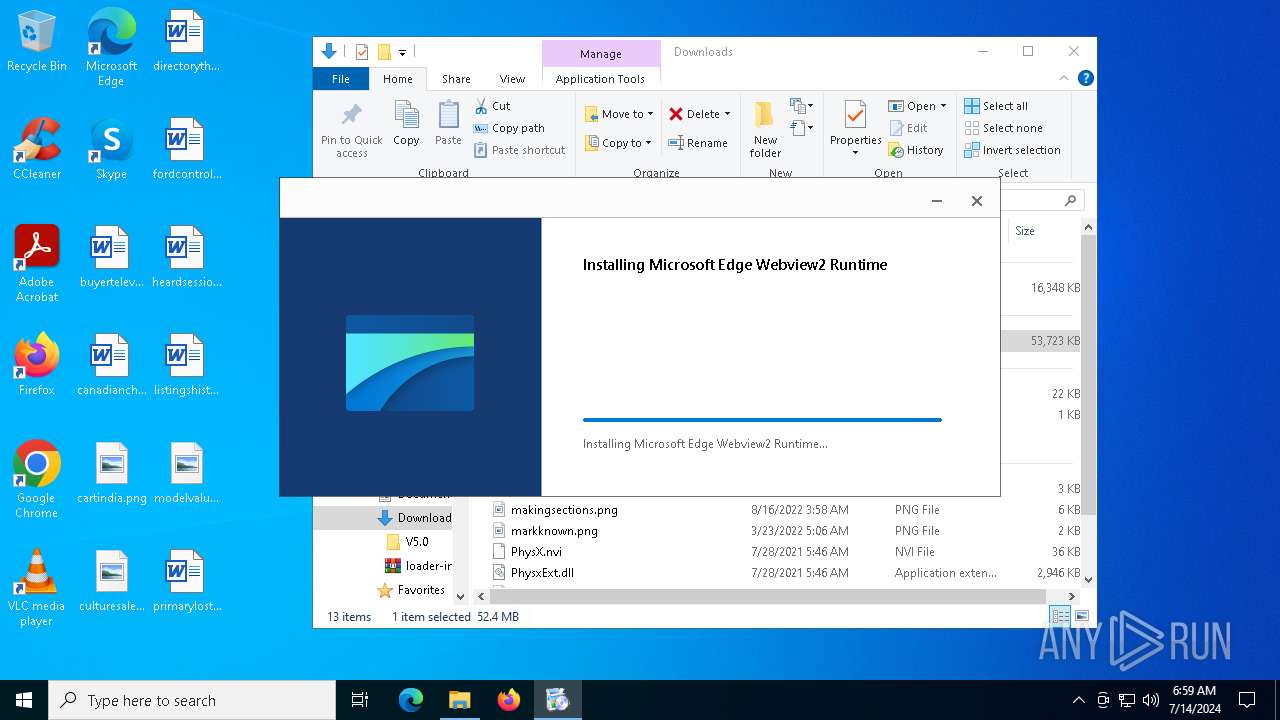Click the Edit button in ribbon

click(908, 128)
